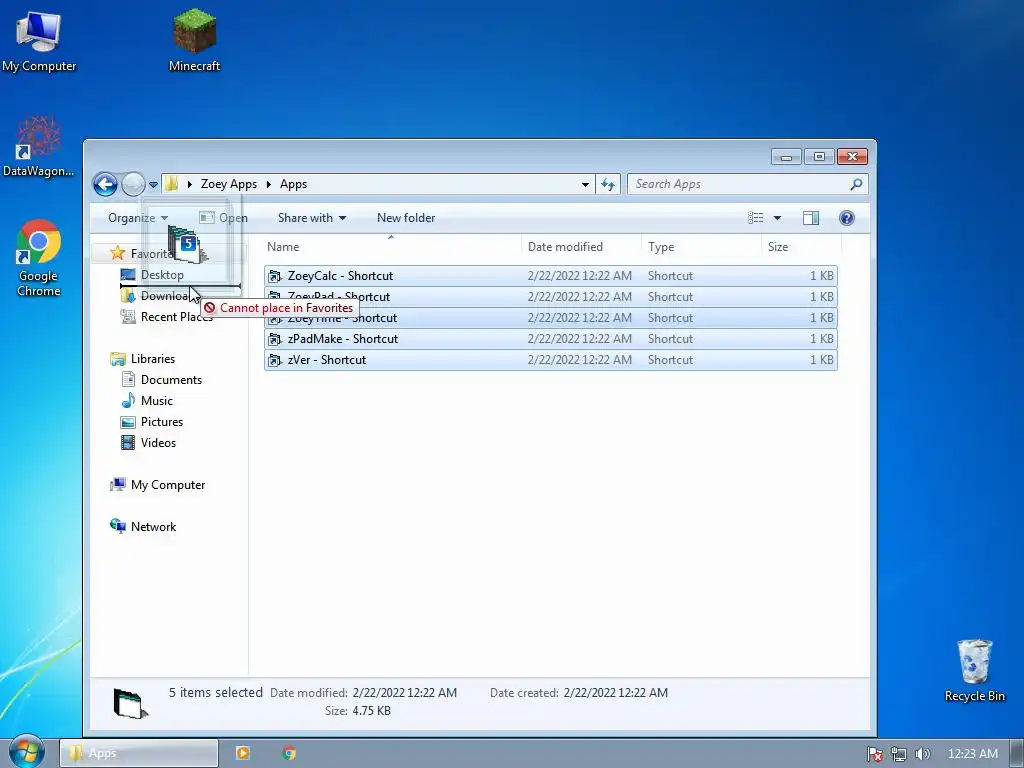
Task: Click the Network globe icon
Action: (118, 526)
